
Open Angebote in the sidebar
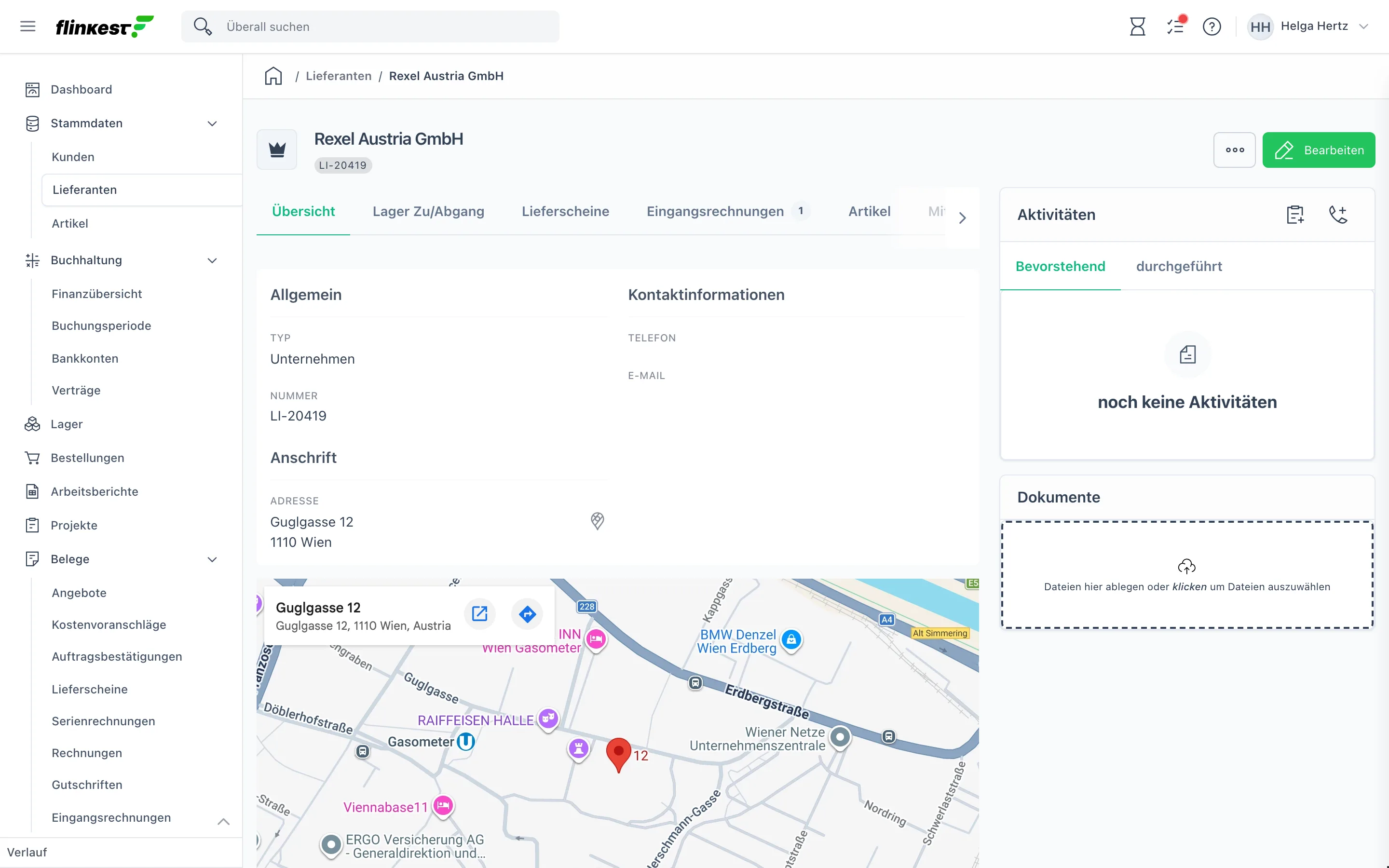tap(79, 593)
